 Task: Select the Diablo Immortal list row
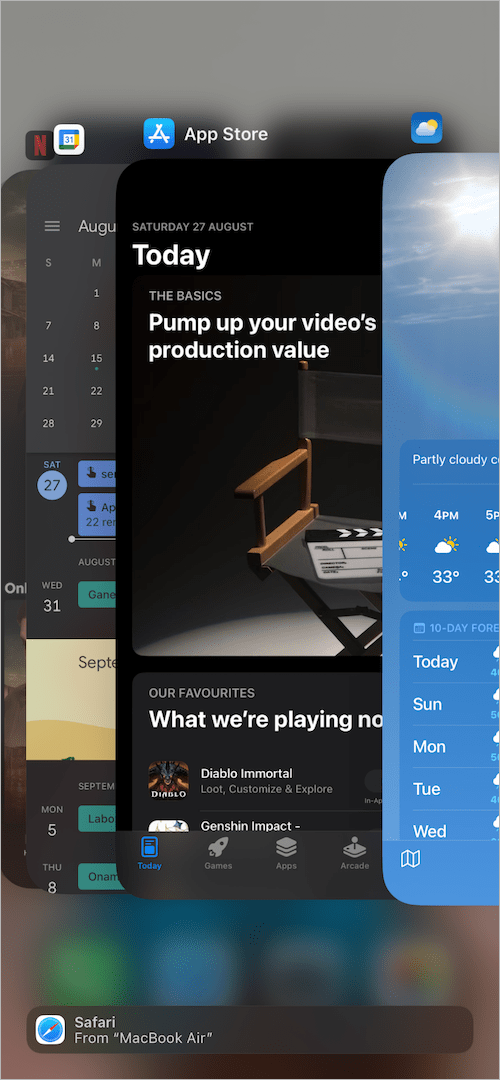coord(265,780)
